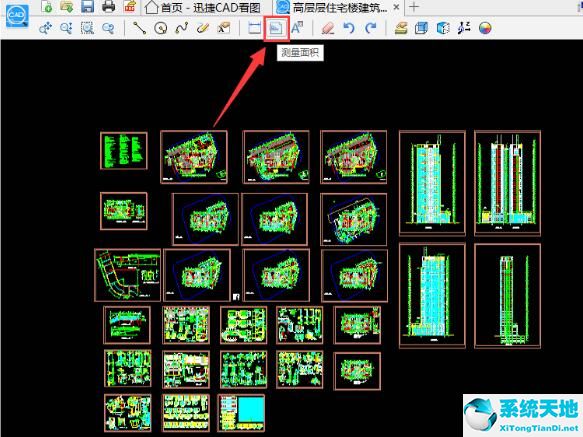Click the Measure Area (测量面积) tool
This screenshot has height=437, width=583.
[276, 28]
